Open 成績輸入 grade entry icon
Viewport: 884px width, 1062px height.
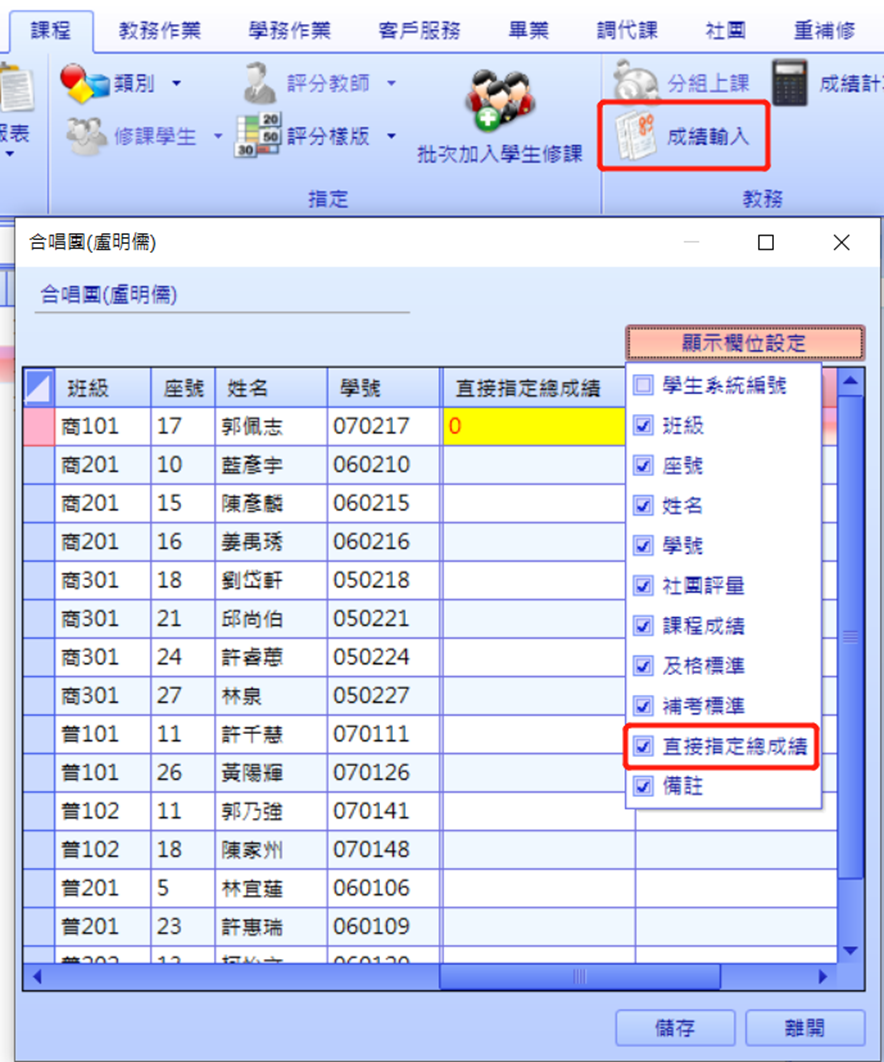636,135
